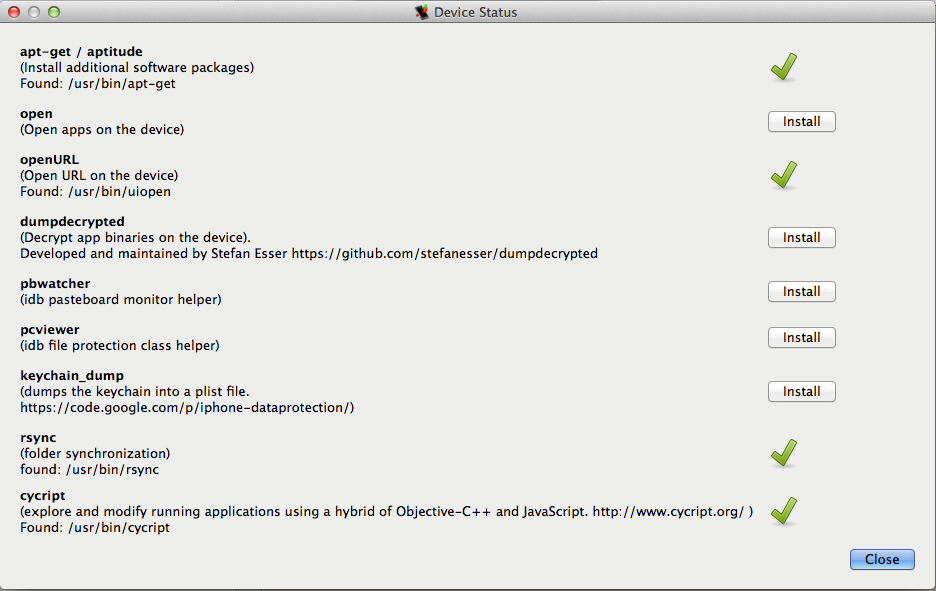Click the cycript green checkmark icon
The image size is (936, 591).
pos(784,511)
